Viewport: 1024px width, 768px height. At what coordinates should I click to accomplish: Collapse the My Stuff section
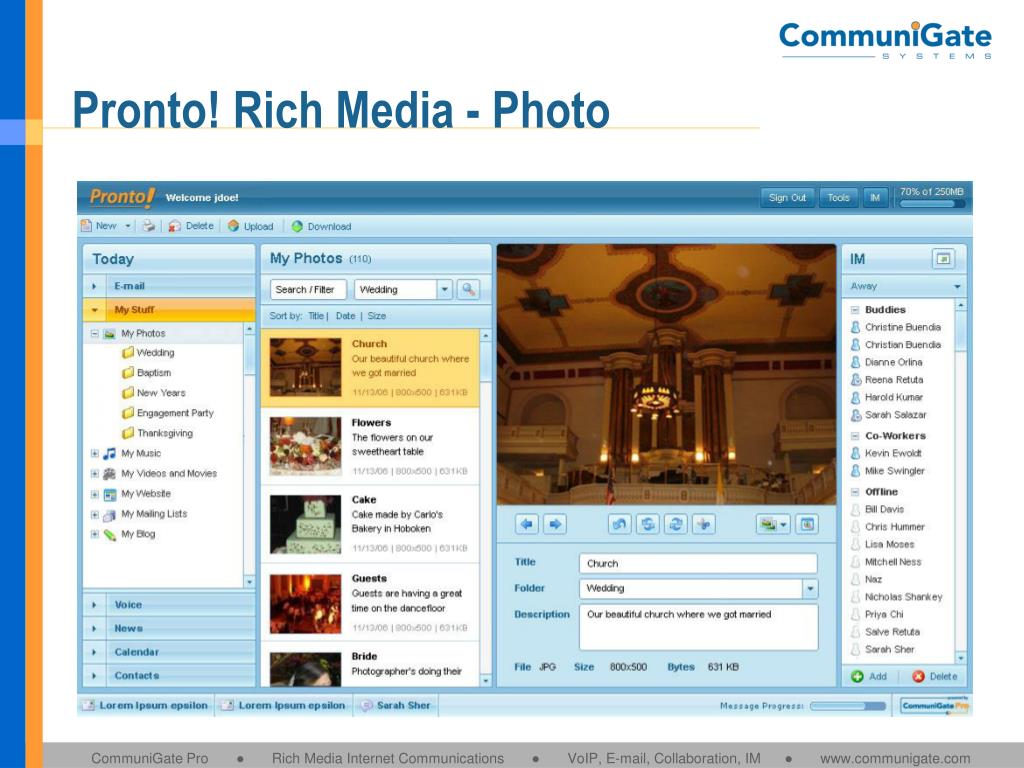click(x=169, y=310)
